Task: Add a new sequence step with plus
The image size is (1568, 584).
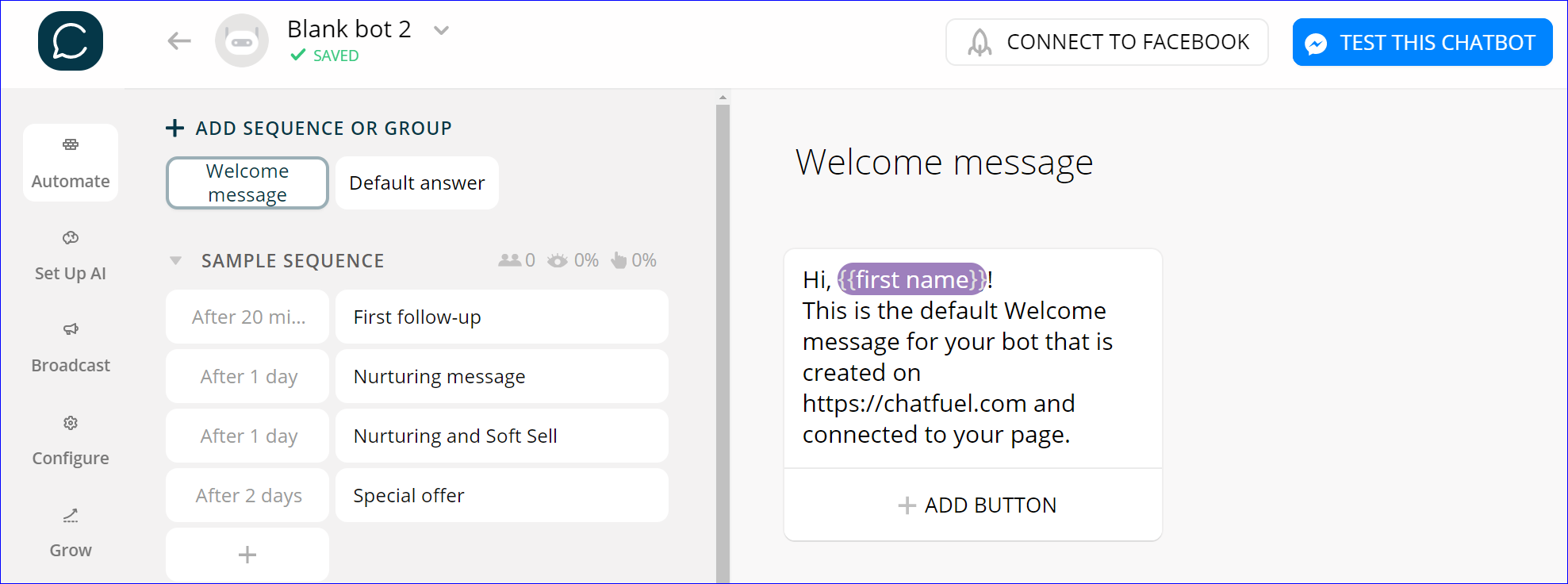Action: pyautogui.click(x=247, y=555)
